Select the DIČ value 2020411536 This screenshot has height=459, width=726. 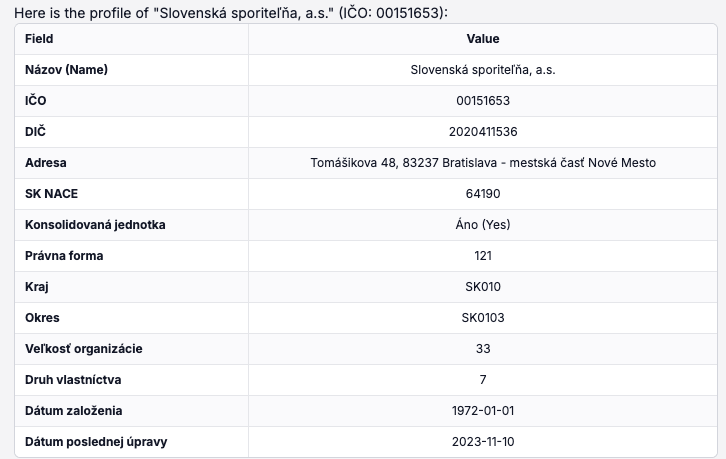483,132
